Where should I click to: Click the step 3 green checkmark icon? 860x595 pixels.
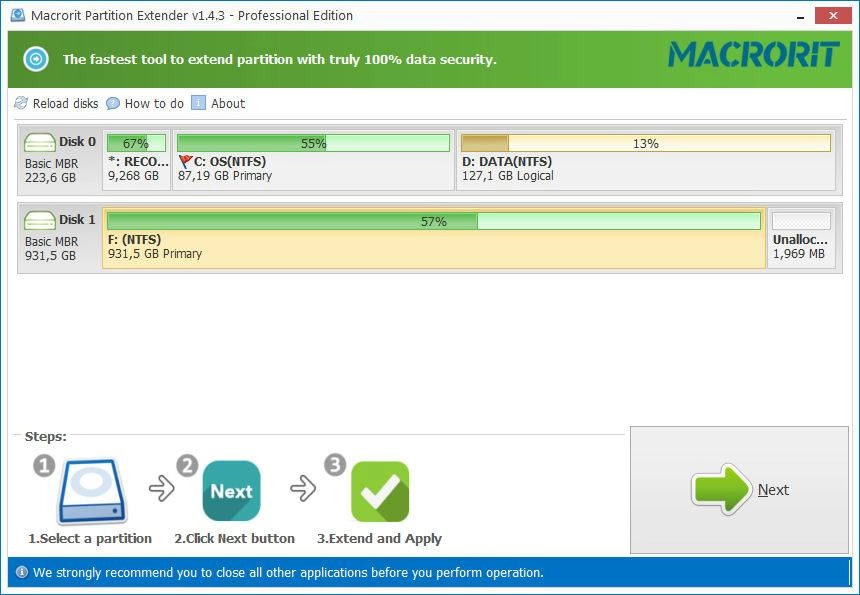coord(380,491)
